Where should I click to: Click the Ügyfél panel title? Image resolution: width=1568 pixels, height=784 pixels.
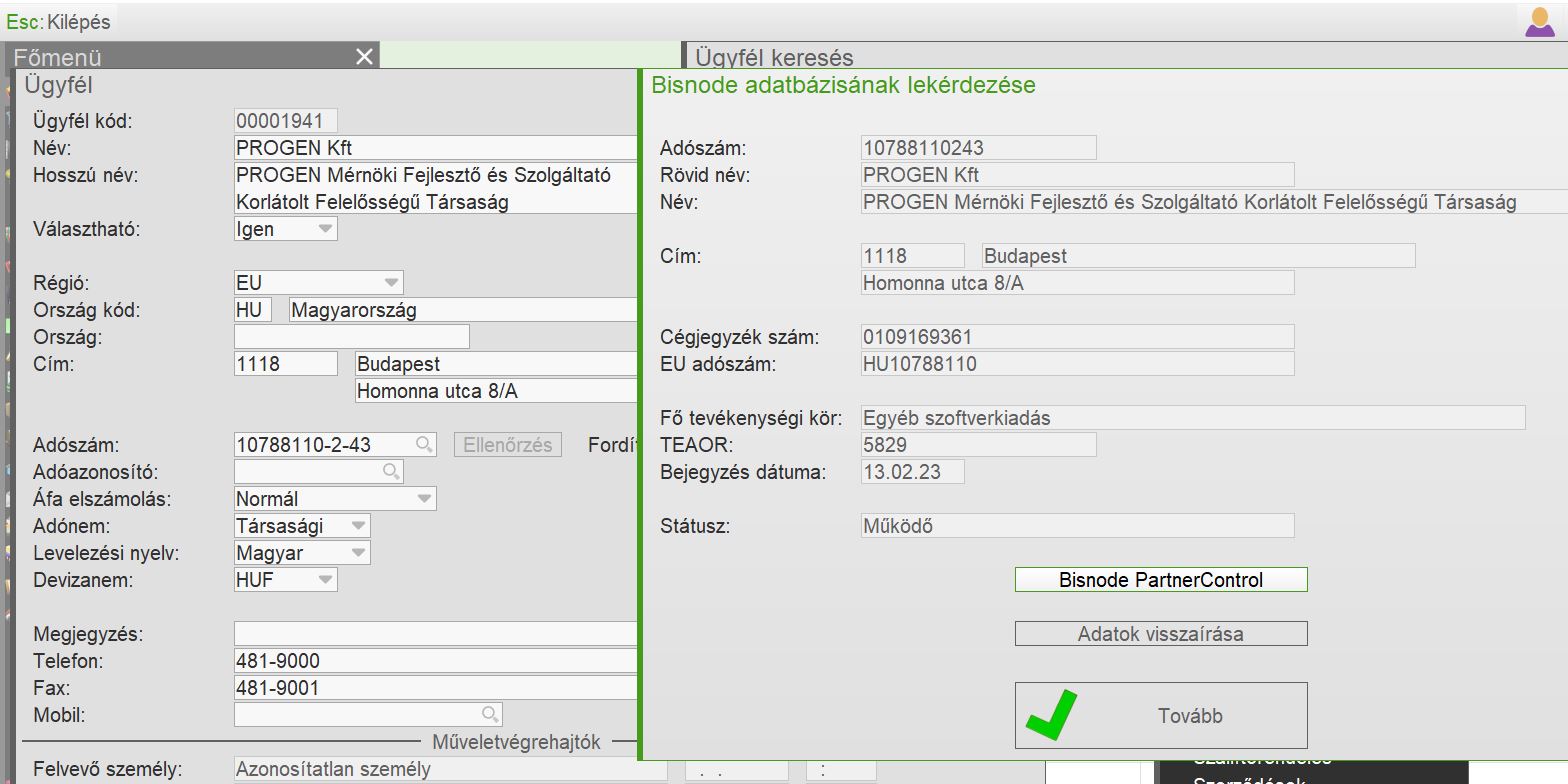click(x=59, y=86)
